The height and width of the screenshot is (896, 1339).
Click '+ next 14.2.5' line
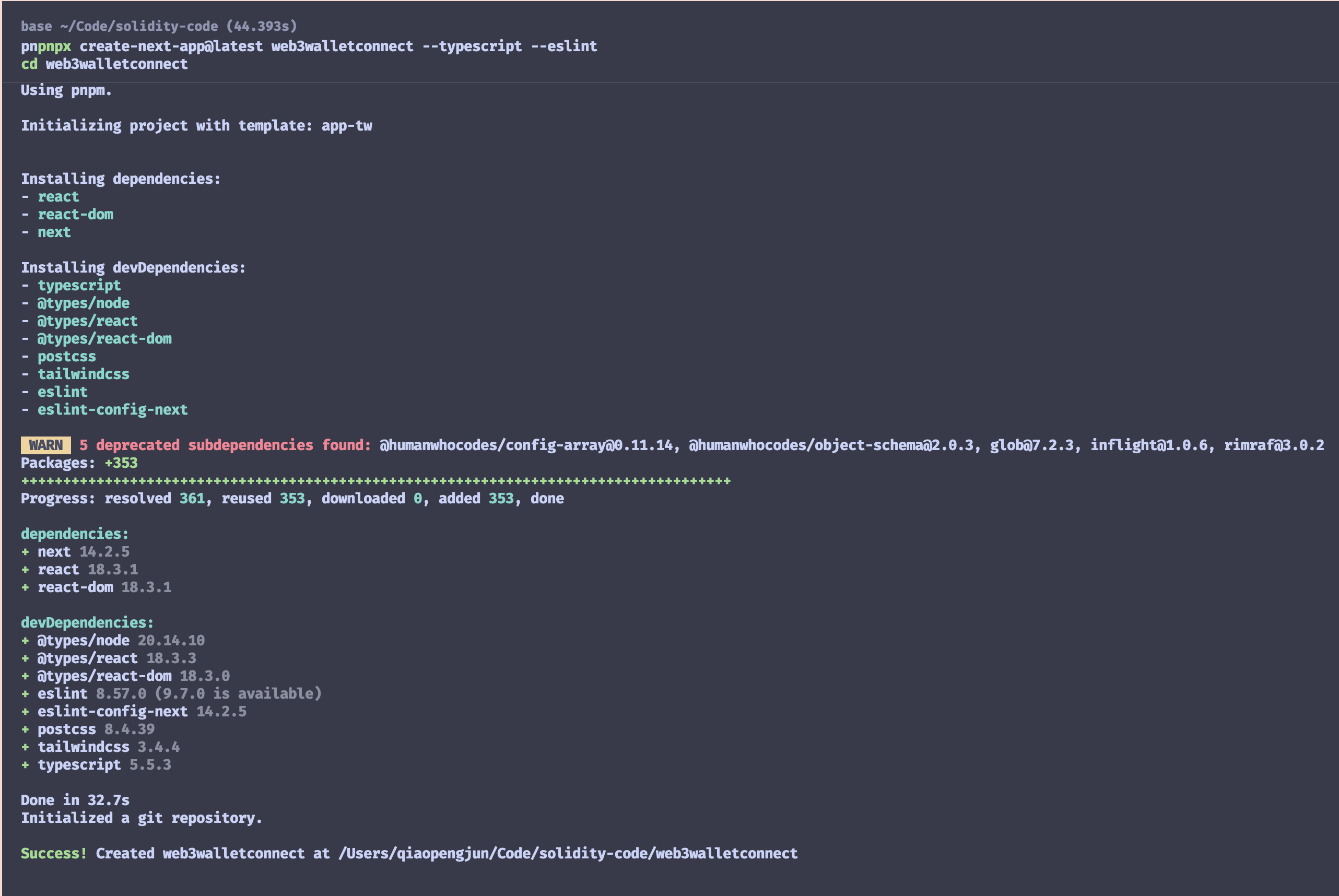[75, 551]
